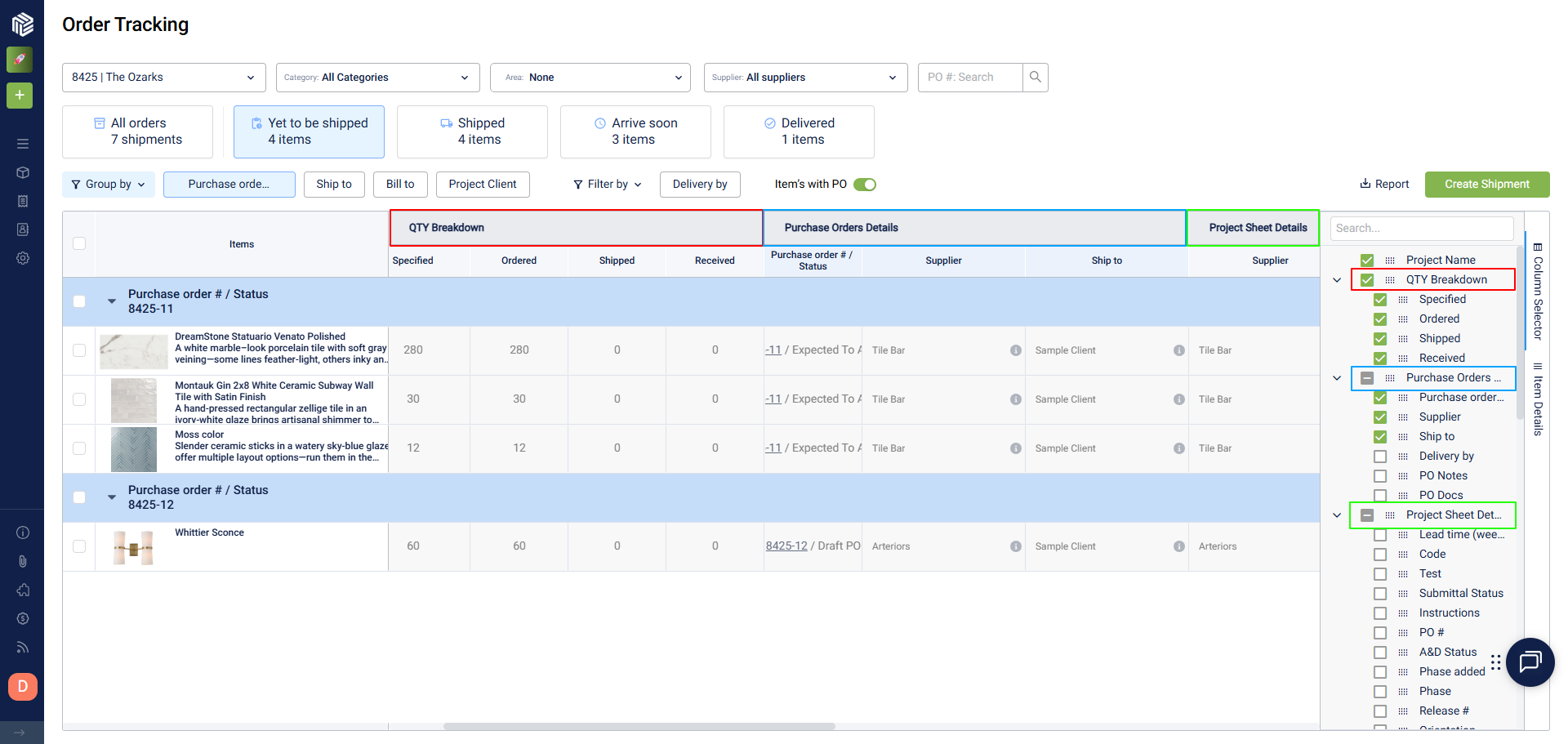Open the Supplier All suppliers dropdown

click(x=806, y=78)
